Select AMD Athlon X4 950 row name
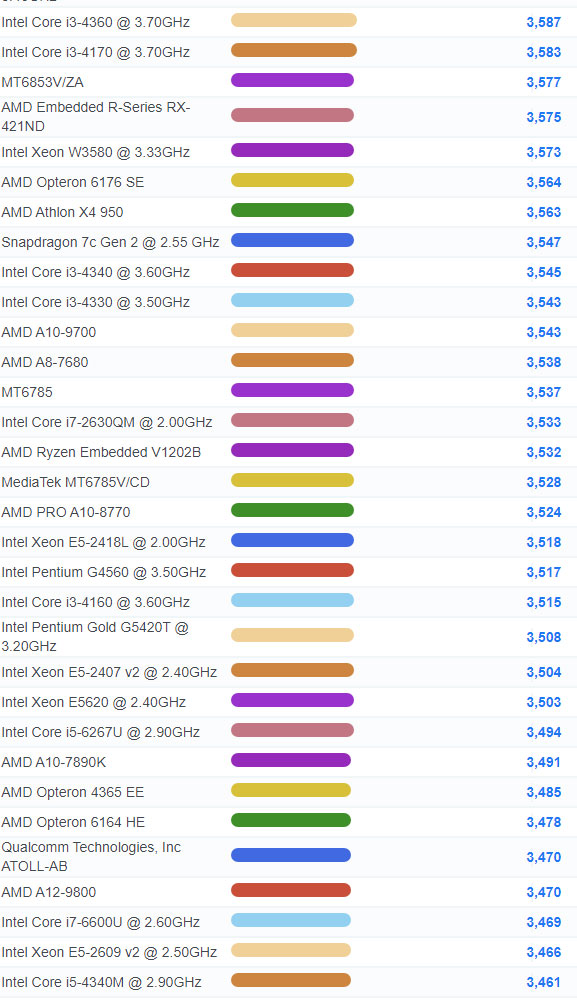 click(x=62, y=212)
